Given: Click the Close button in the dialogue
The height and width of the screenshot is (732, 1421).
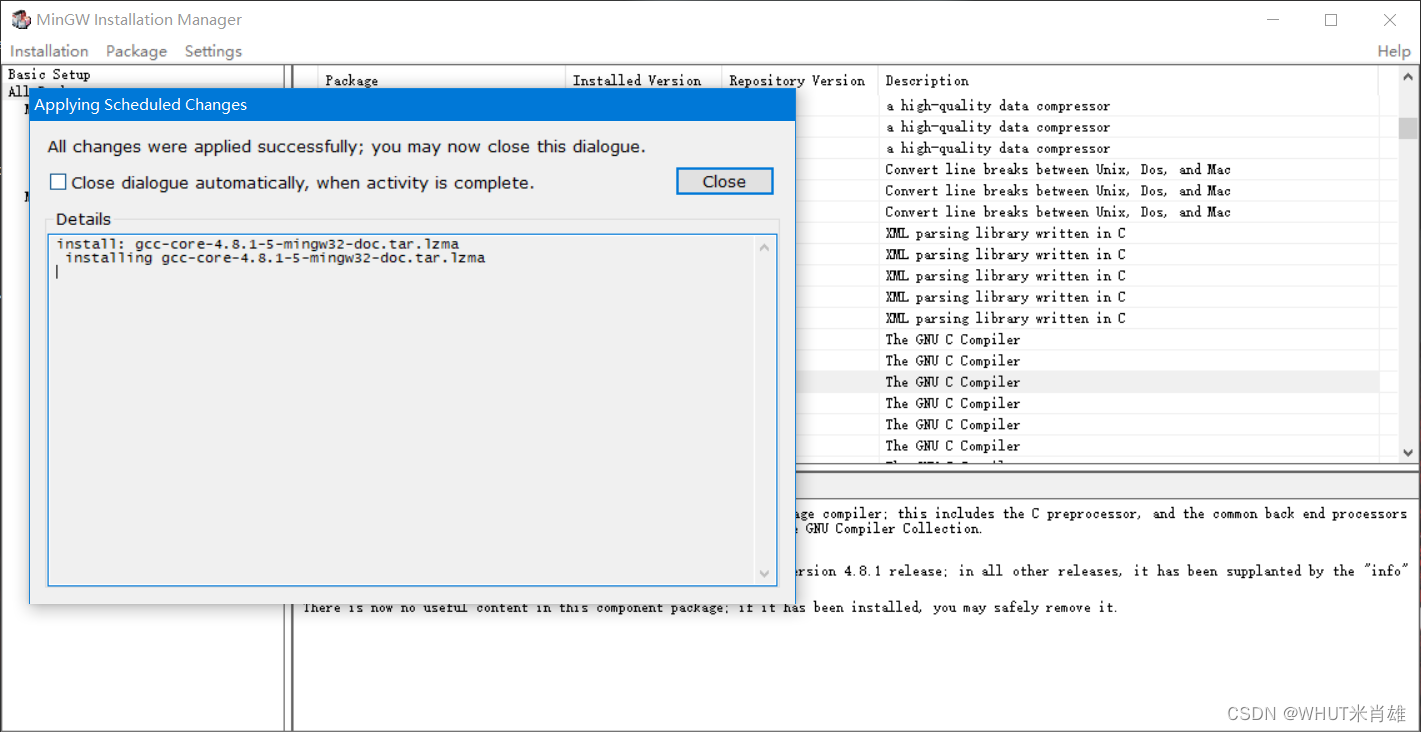Looking at the screenshot, I should coord(724,181).
